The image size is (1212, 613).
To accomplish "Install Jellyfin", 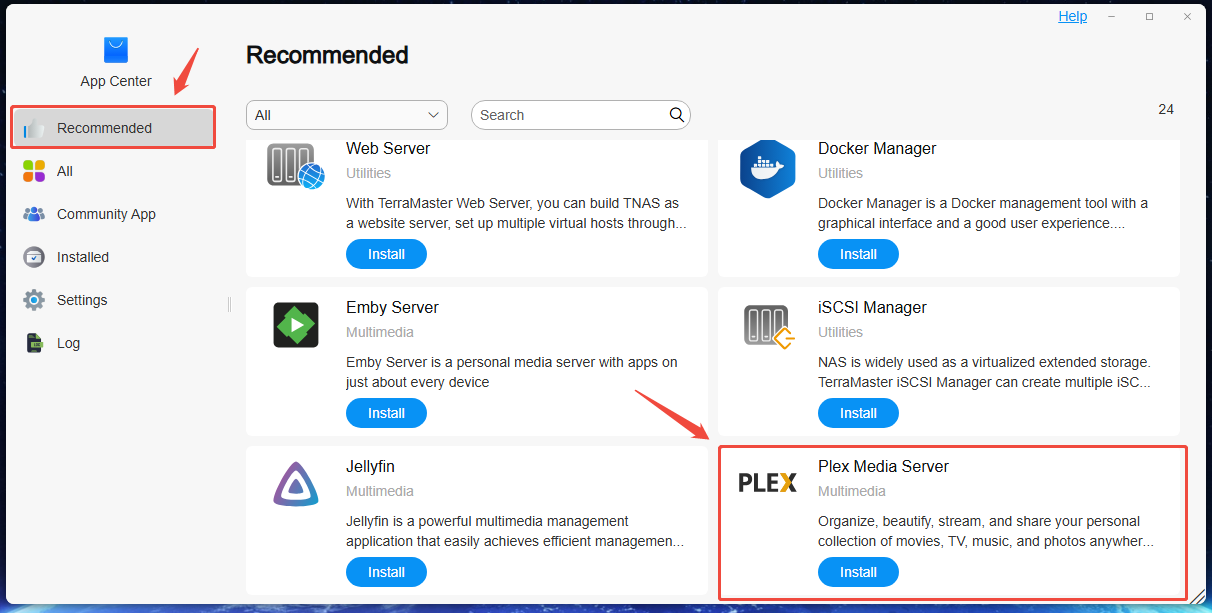I will click(386, 572).
